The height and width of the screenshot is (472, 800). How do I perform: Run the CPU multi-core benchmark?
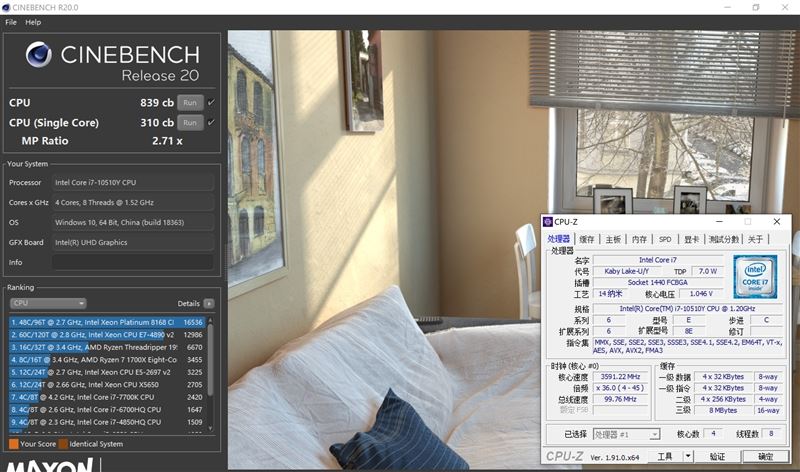coord(190,103)
